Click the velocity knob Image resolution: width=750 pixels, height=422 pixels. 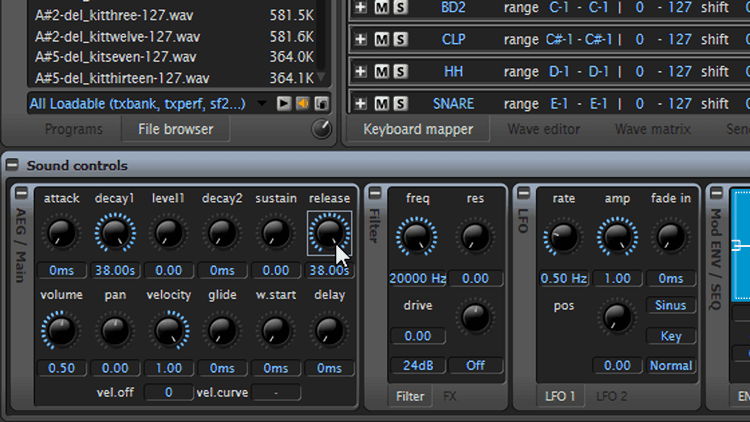169,330
